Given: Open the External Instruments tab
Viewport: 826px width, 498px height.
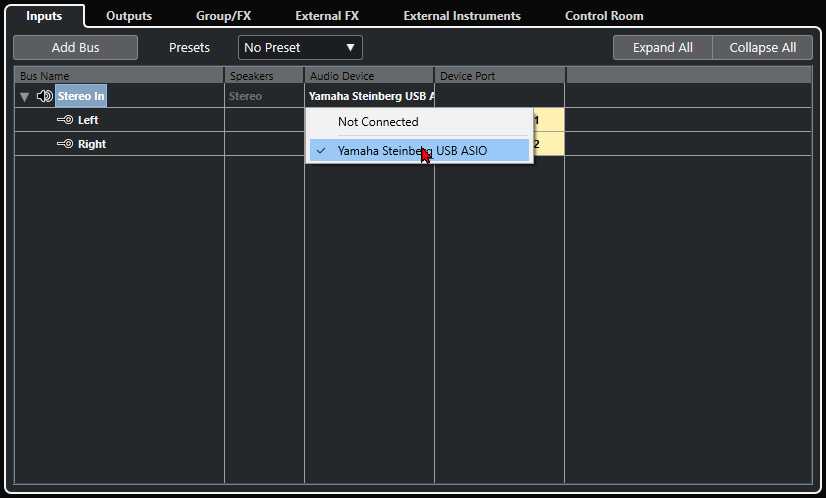Looking at the screenshot, I should coord(462,16).
